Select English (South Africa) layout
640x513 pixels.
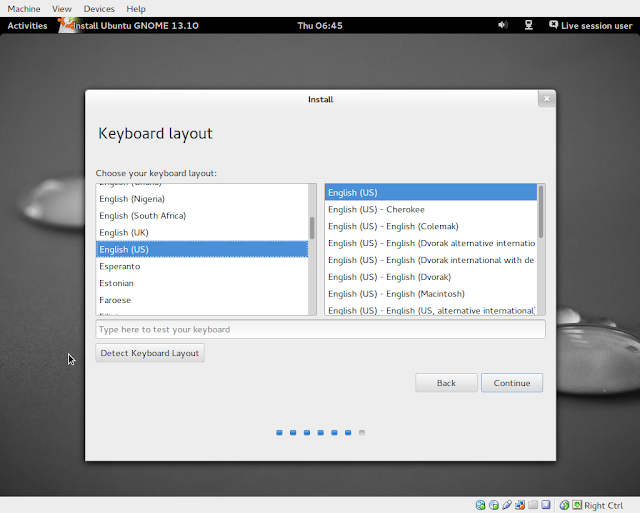click(202, 215)
